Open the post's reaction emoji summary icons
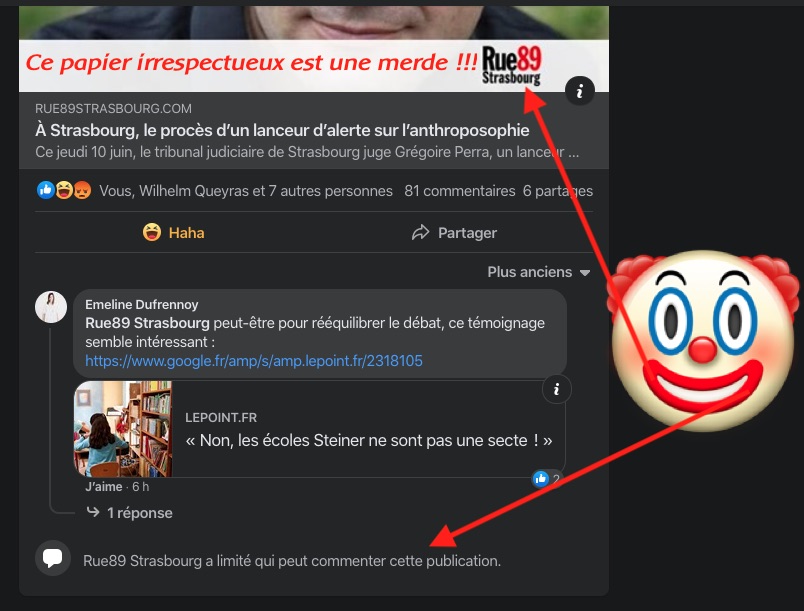The width and height of the screenshot is (804, 611). 65,190
